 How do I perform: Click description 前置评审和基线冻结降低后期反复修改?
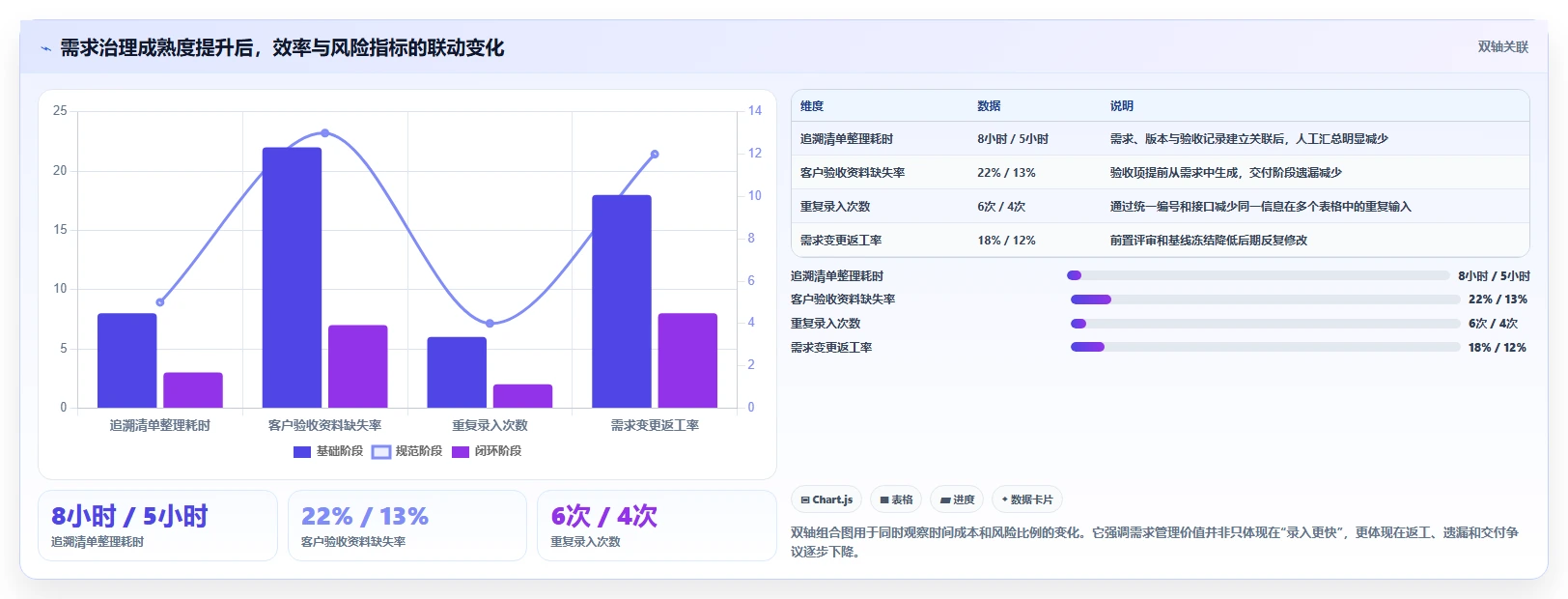1209,241
